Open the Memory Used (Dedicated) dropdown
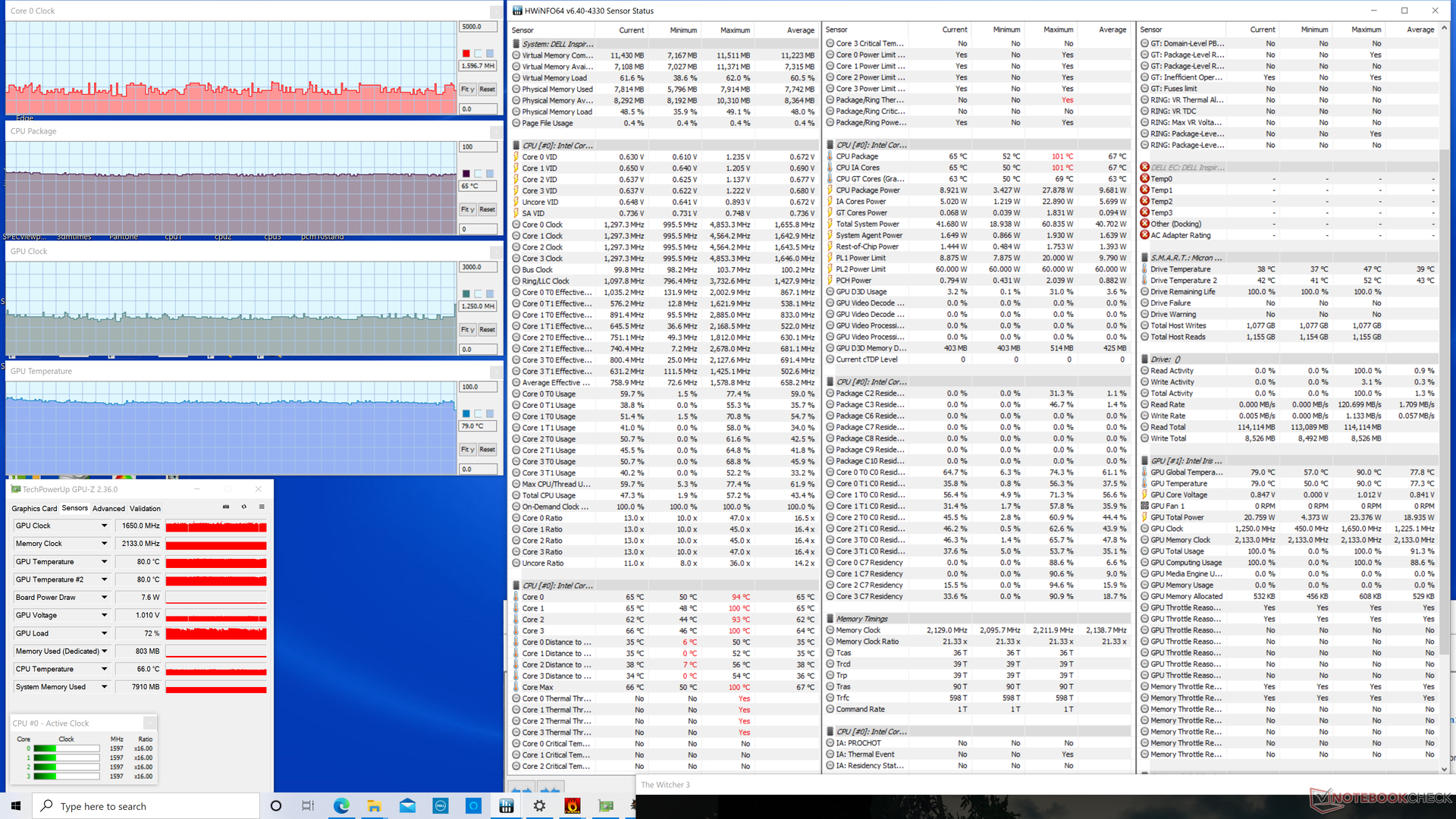The image size is (1456, 819). click(105, 651)
